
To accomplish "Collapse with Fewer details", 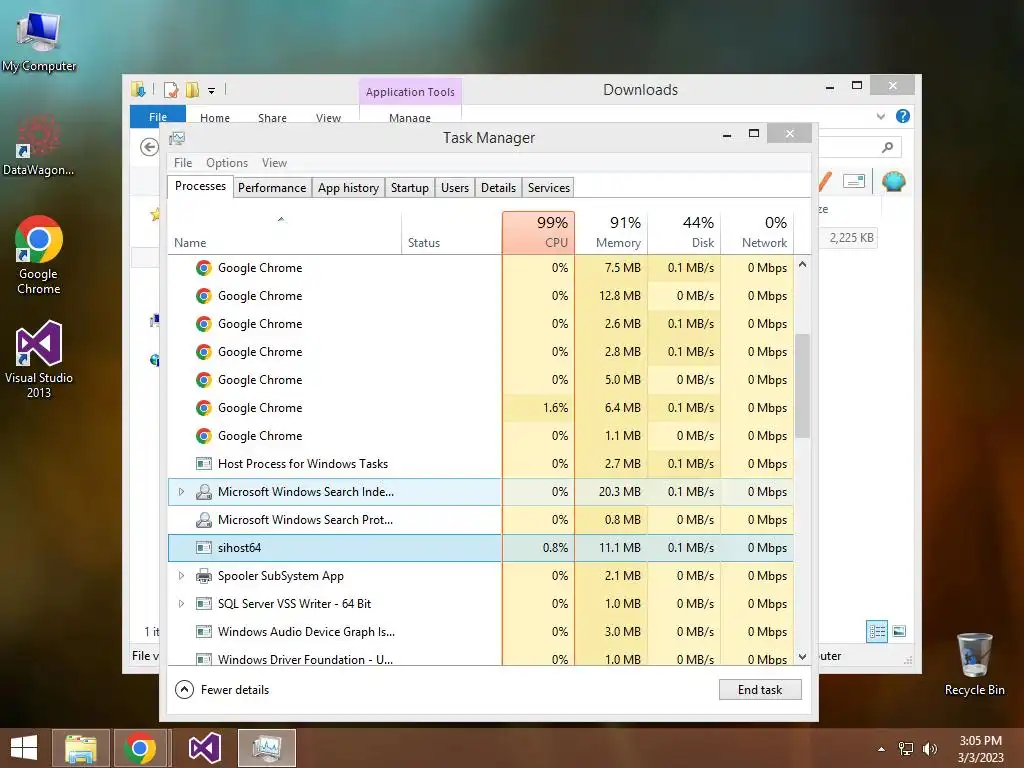I will pos(222,690).
